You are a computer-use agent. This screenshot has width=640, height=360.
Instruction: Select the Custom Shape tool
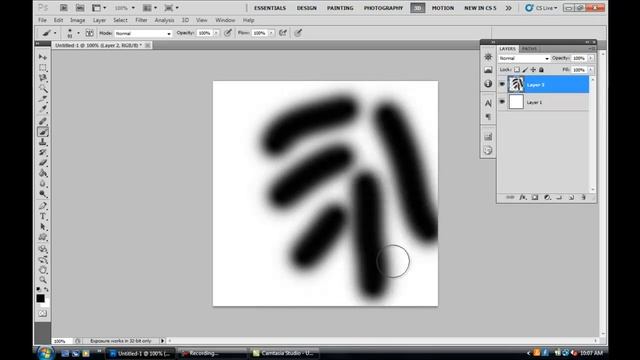coord(42,237)
